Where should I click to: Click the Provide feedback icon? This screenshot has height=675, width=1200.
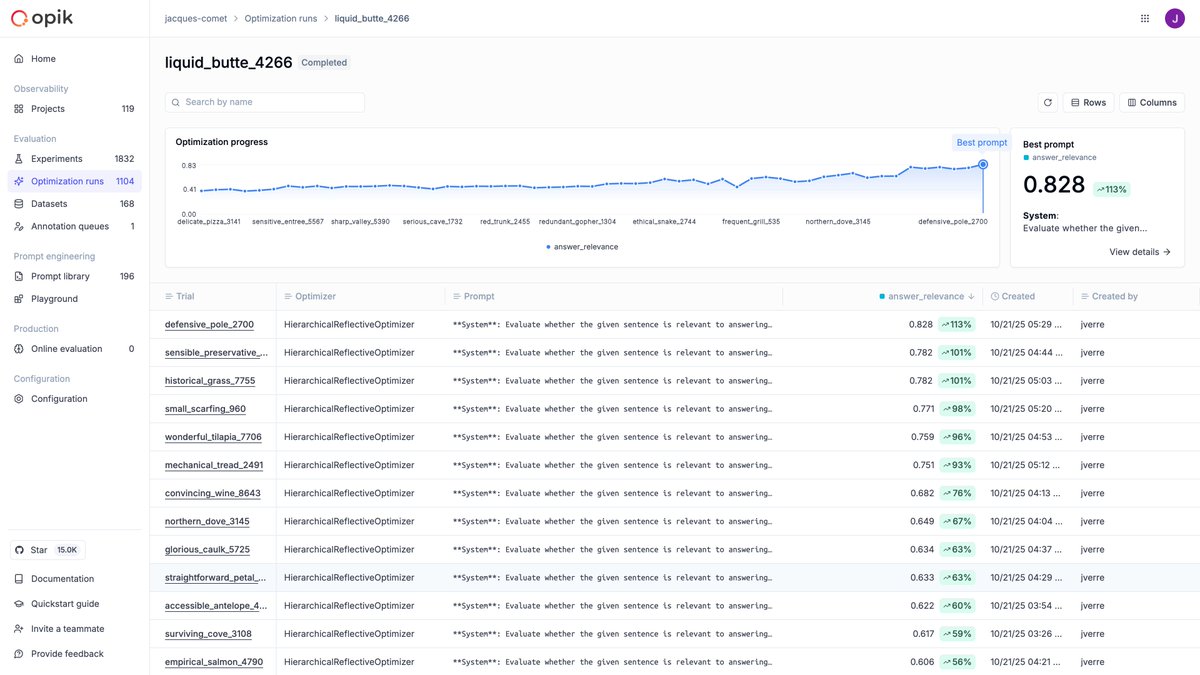(19, 654)
